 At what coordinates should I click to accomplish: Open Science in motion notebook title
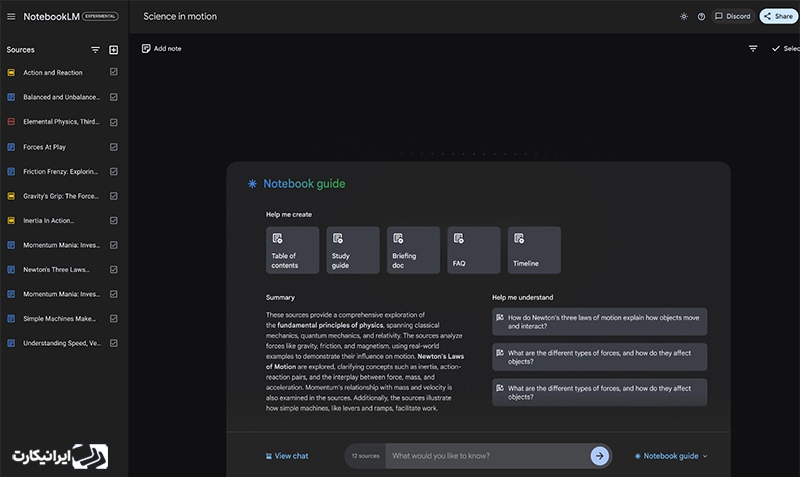pyautogui.click(x=180, y=16)
